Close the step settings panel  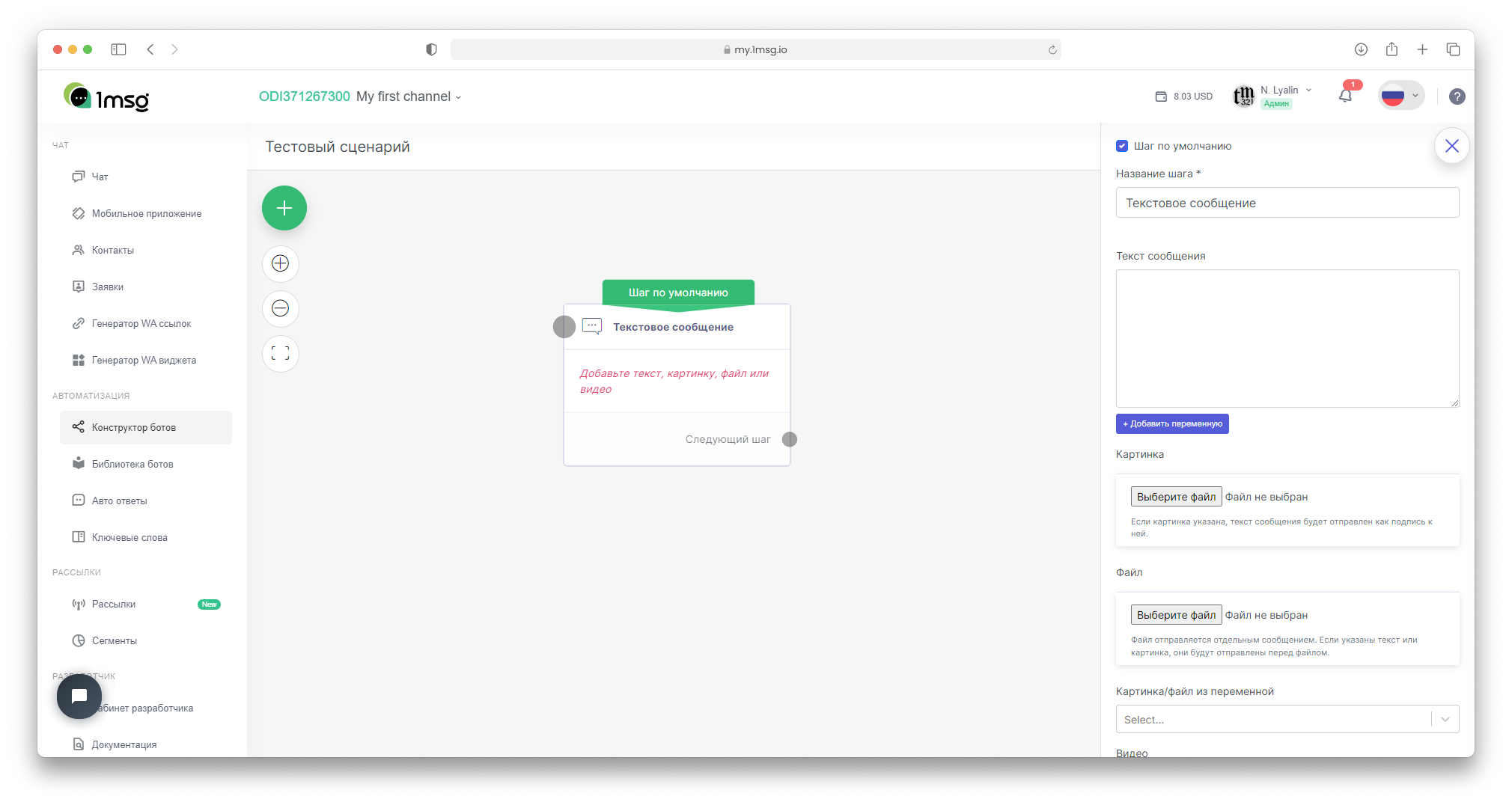(x=1451, y=146)
